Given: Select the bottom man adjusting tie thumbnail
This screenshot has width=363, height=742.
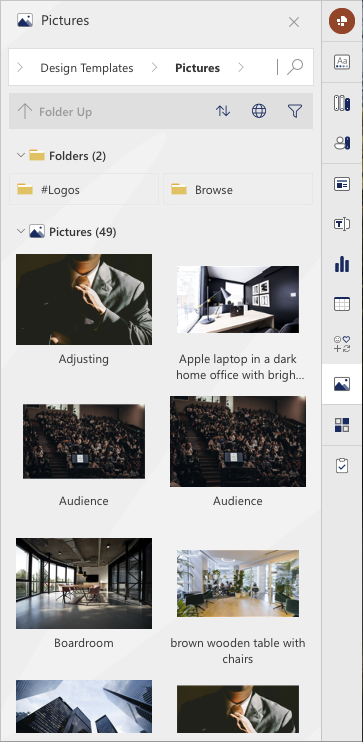Looking at the screenshot, I should [x=238, y=709].
